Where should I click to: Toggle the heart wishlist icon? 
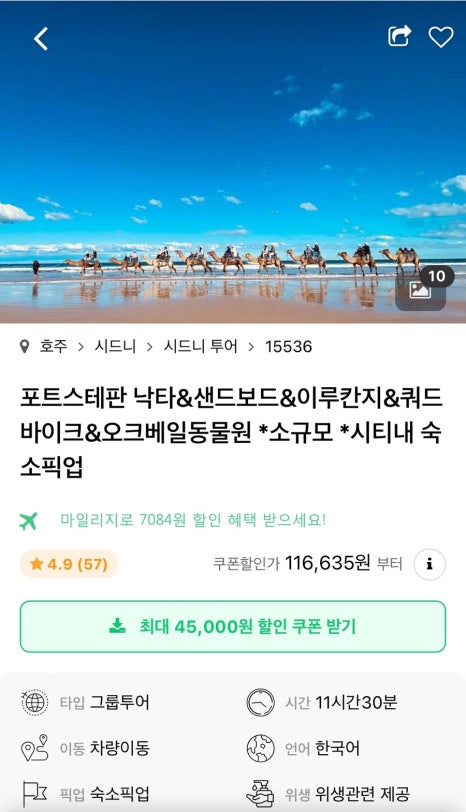tap(441, 37)
